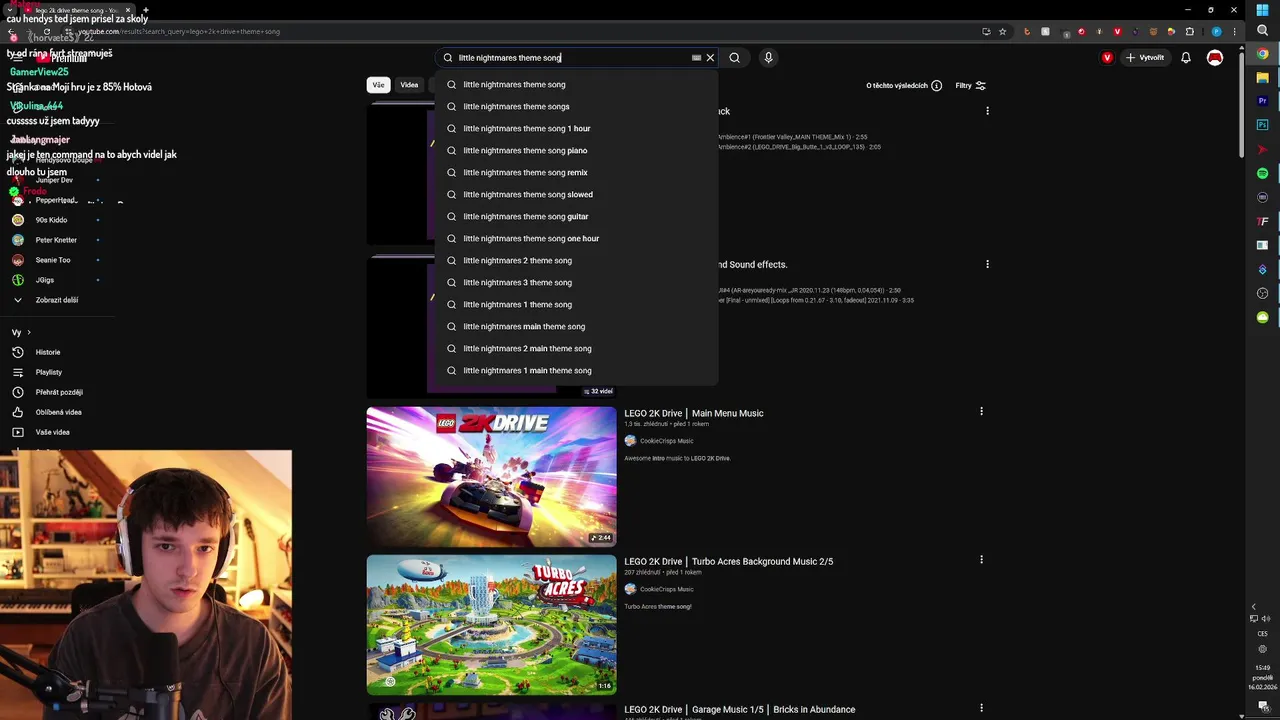The width and height of the screenshot is (1280, 720).
Task: Choose suggestion 'little nightmares 3 theme song'
Action: tap(577, 282)
